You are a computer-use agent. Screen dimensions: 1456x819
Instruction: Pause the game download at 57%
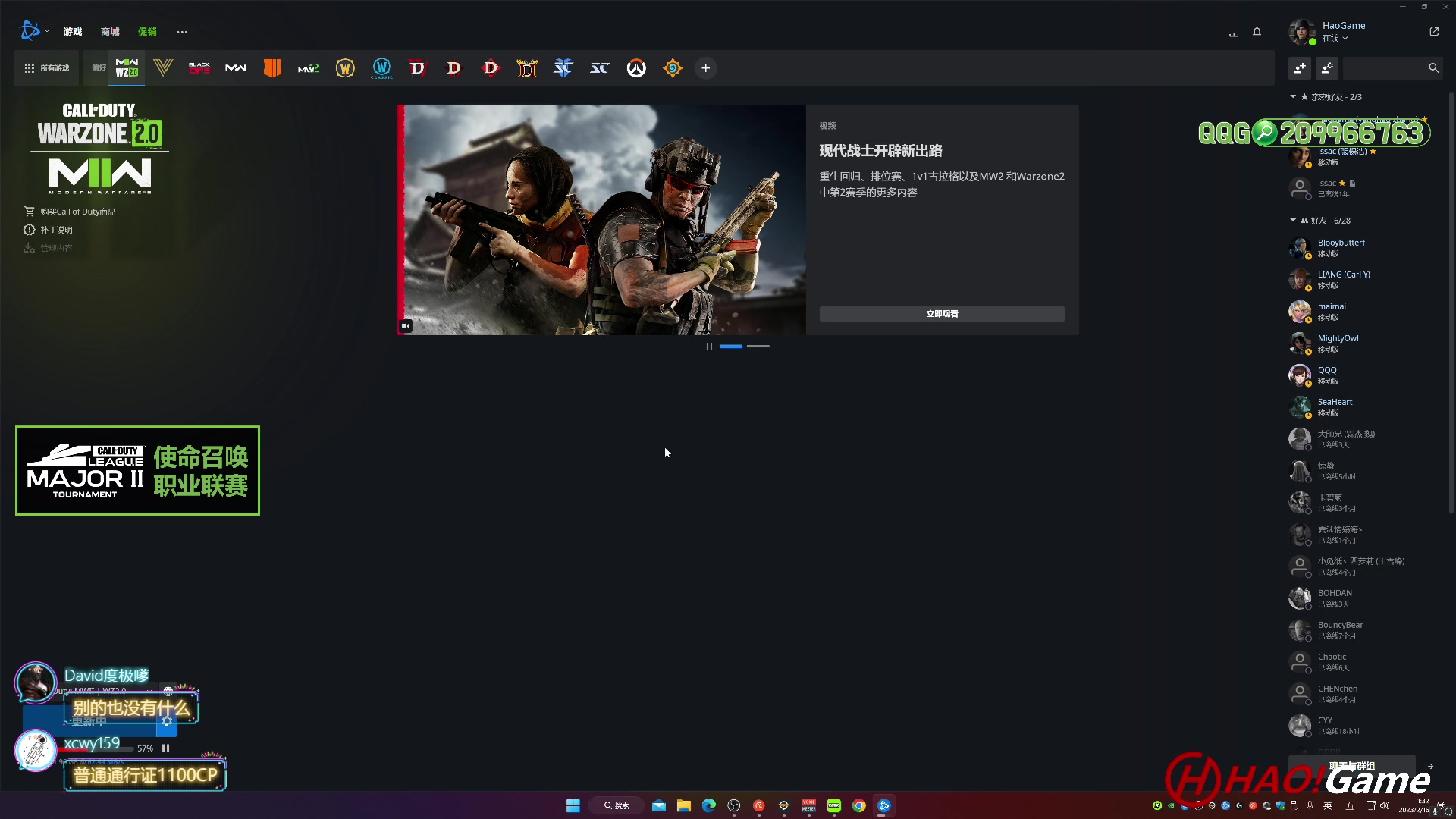point(165,748)
